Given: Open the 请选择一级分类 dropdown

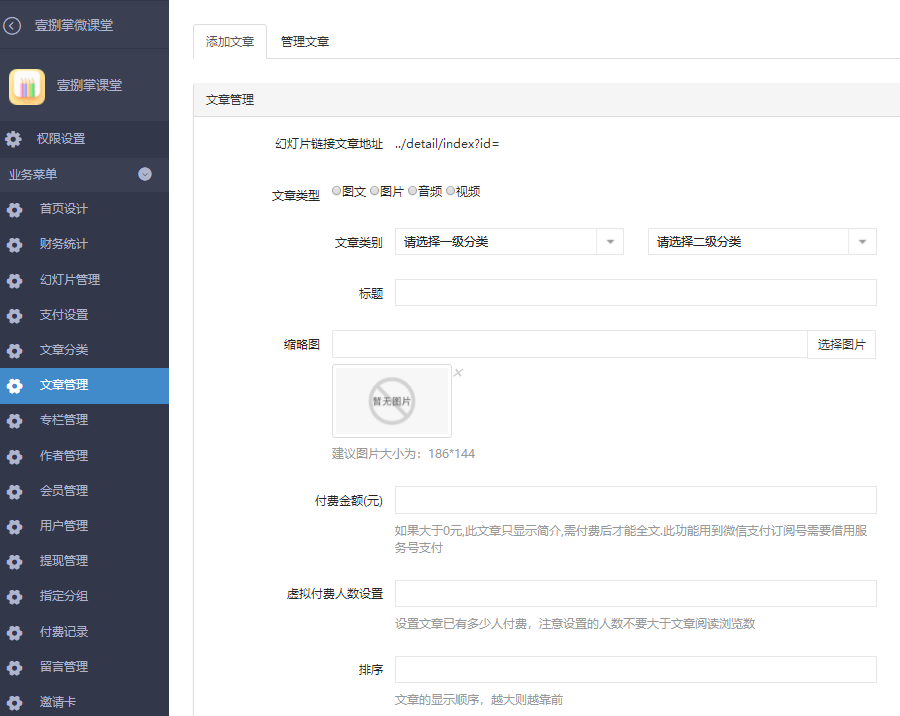Looking at the screenshot, I should 509,242.
